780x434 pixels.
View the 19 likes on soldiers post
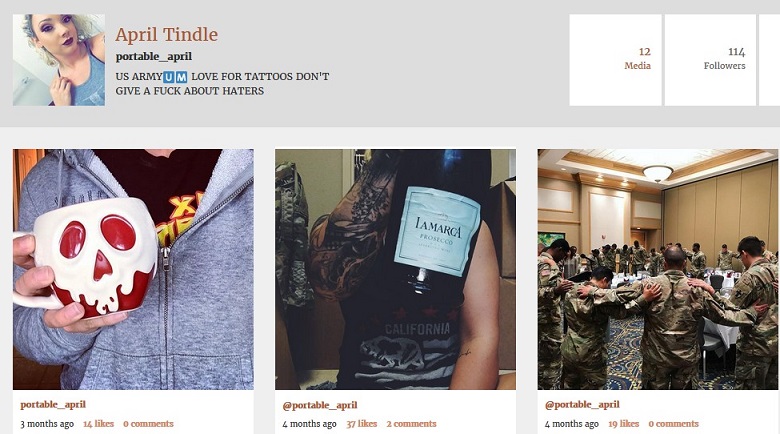click(x=623, y=424)
